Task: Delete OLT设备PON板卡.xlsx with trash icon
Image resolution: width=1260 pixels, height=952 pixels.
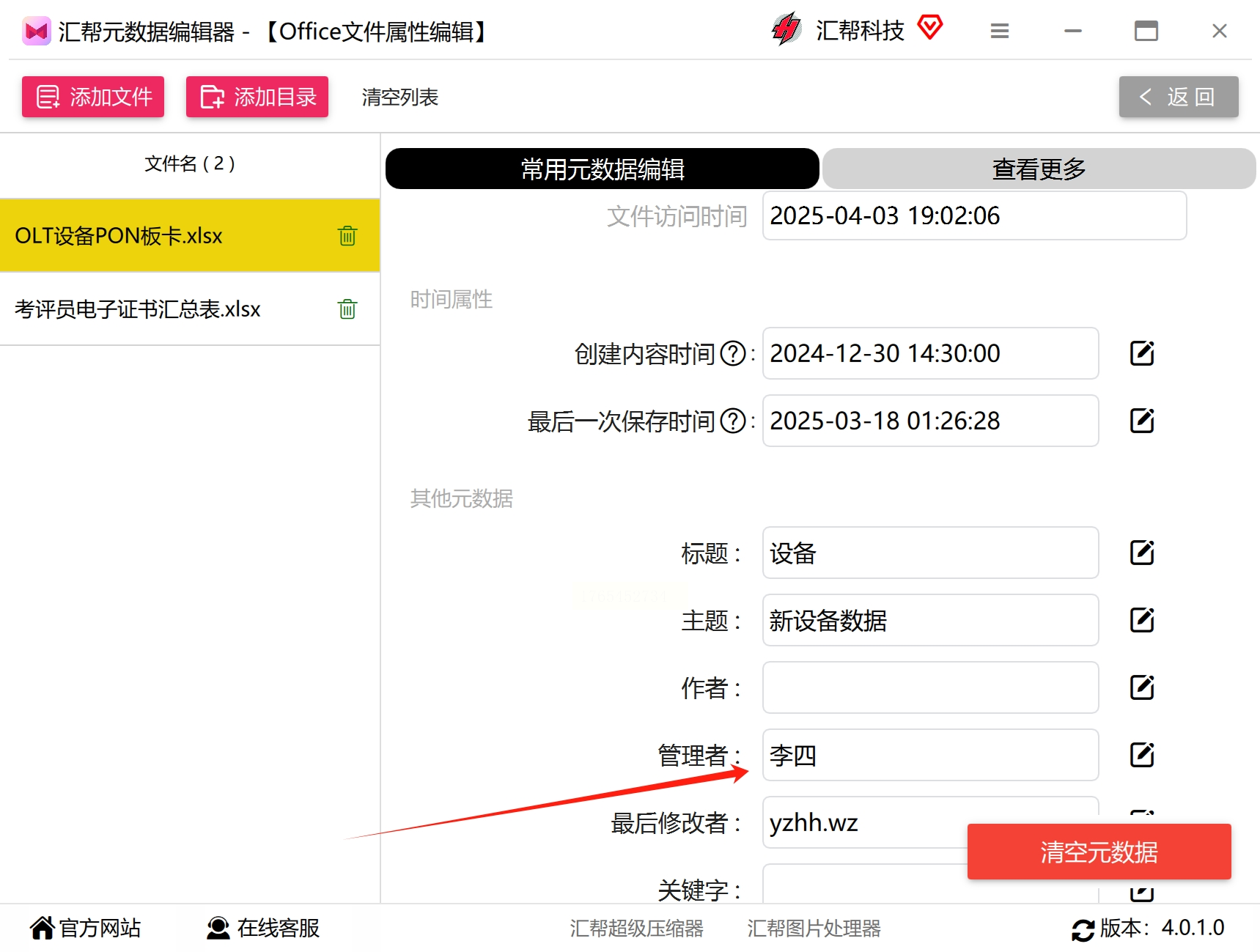Action: click(x=347, y=236)
